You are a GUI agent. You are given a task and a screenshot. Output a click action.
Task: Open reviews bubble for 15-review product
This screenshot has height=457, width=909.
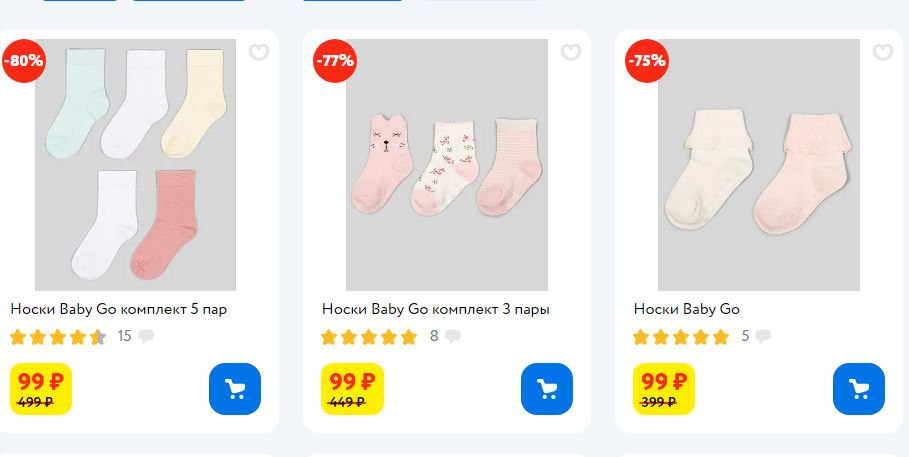click(x=146, y=336)
